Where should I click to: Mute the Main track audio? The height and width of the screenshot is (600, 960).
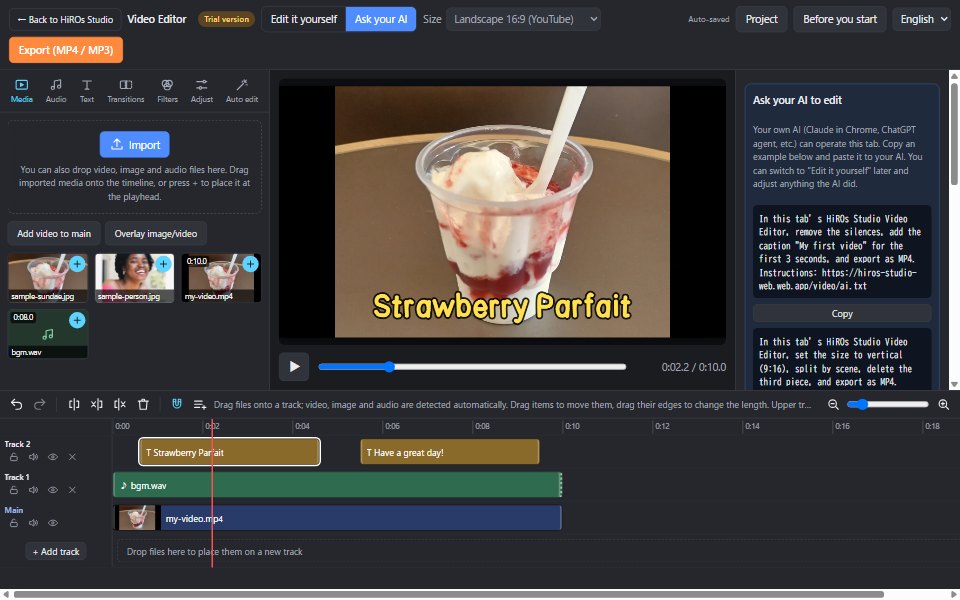coord(33,523)
